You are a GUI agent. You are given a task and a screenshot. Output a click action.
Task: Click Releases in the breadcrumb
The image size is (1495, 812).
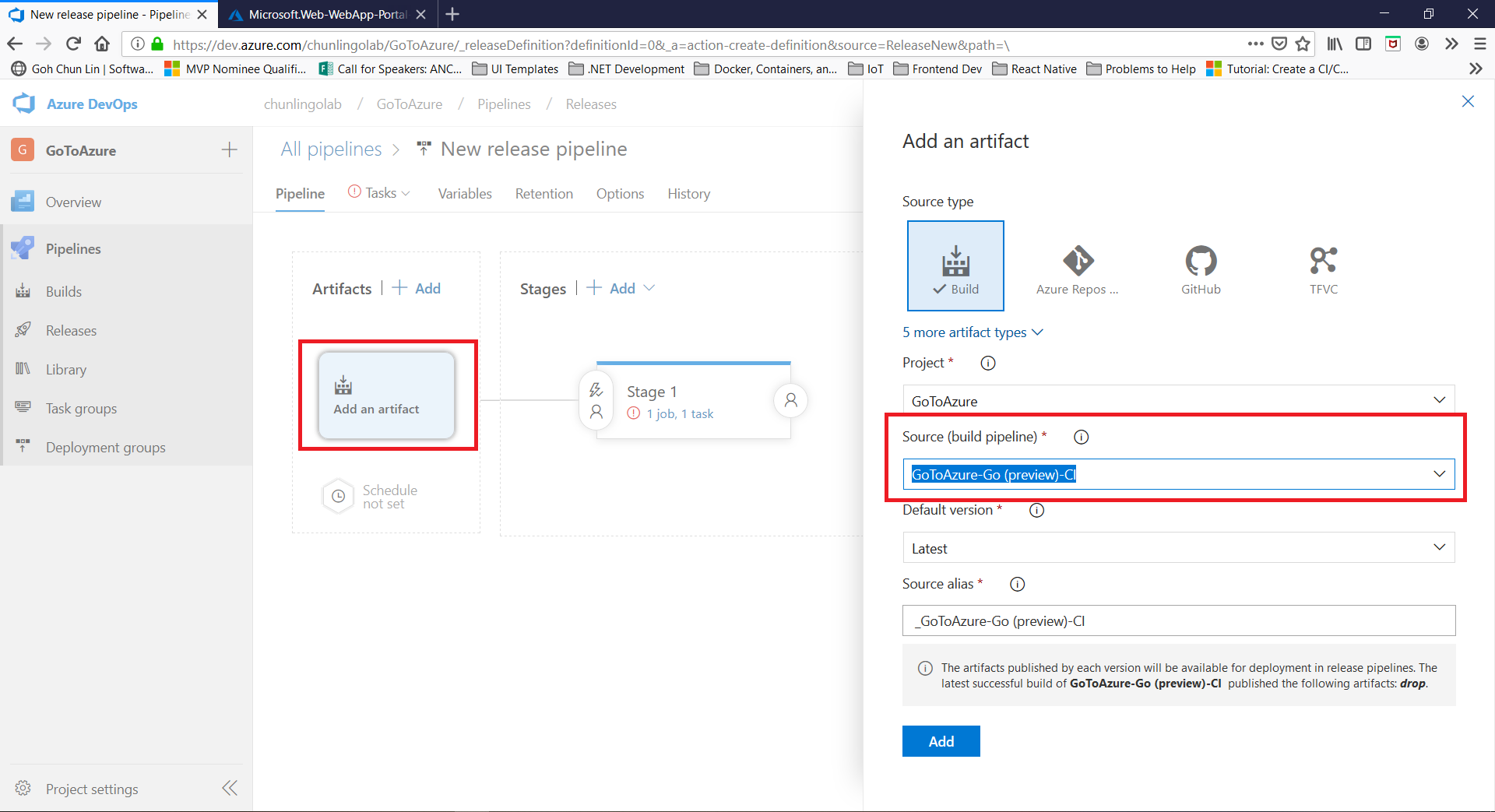(591, 104)
